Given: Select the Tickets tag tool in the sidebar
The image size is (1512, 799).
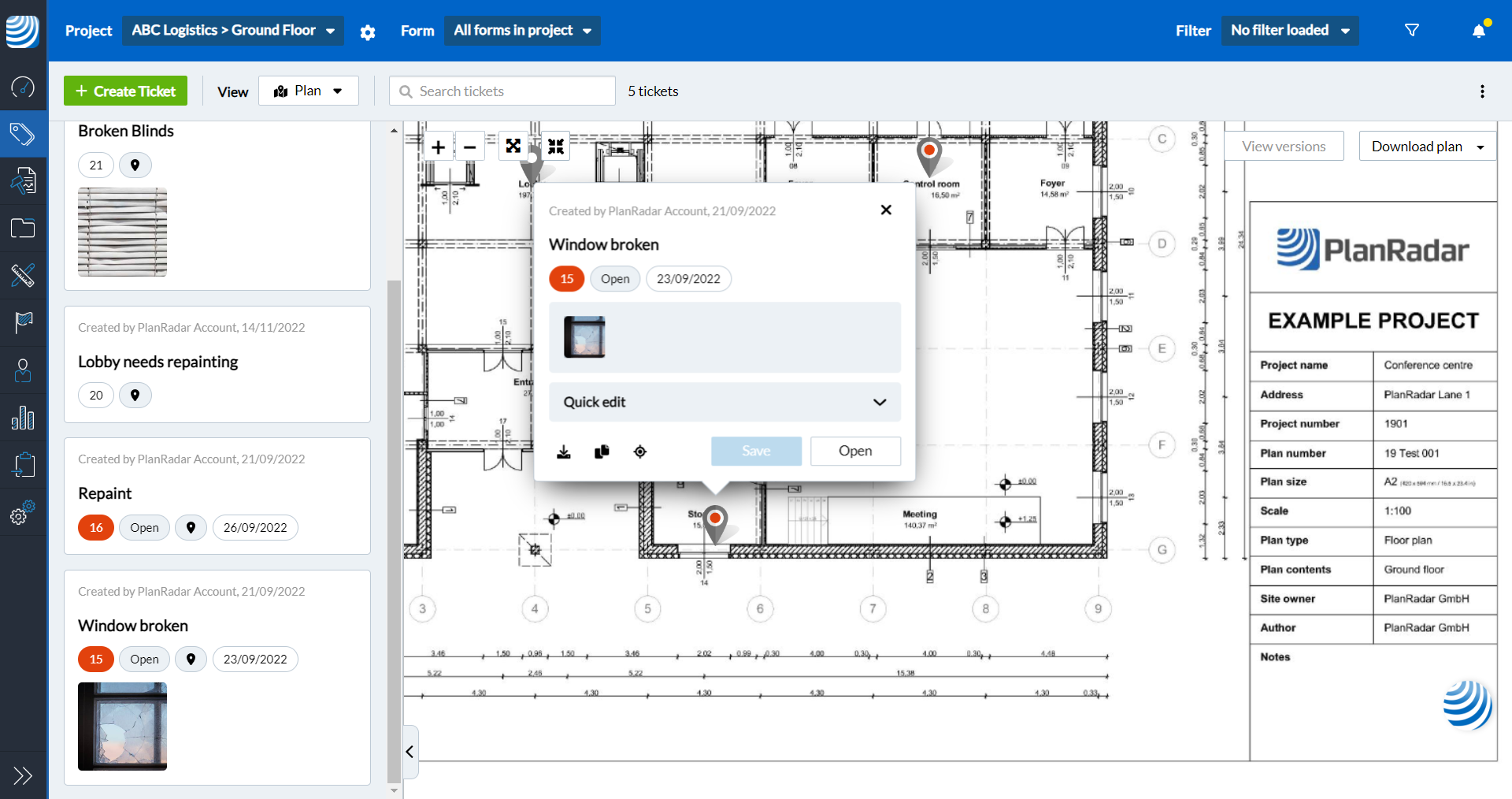Looking at the screenshot, I should click(x=23, y=134).
